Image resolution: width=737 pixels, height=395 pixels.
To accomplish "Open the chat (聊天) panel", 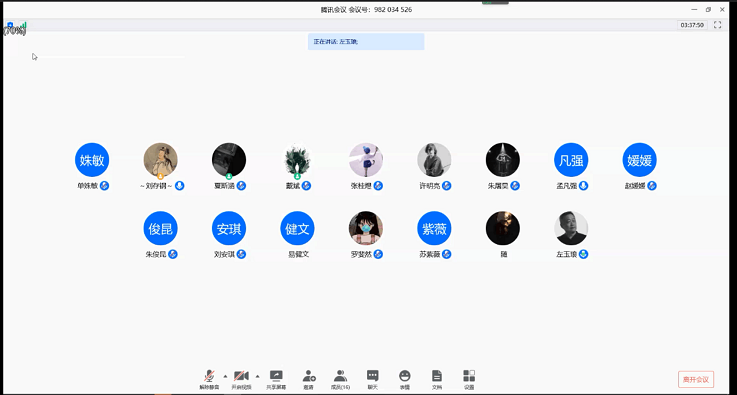I will [373, 379].
